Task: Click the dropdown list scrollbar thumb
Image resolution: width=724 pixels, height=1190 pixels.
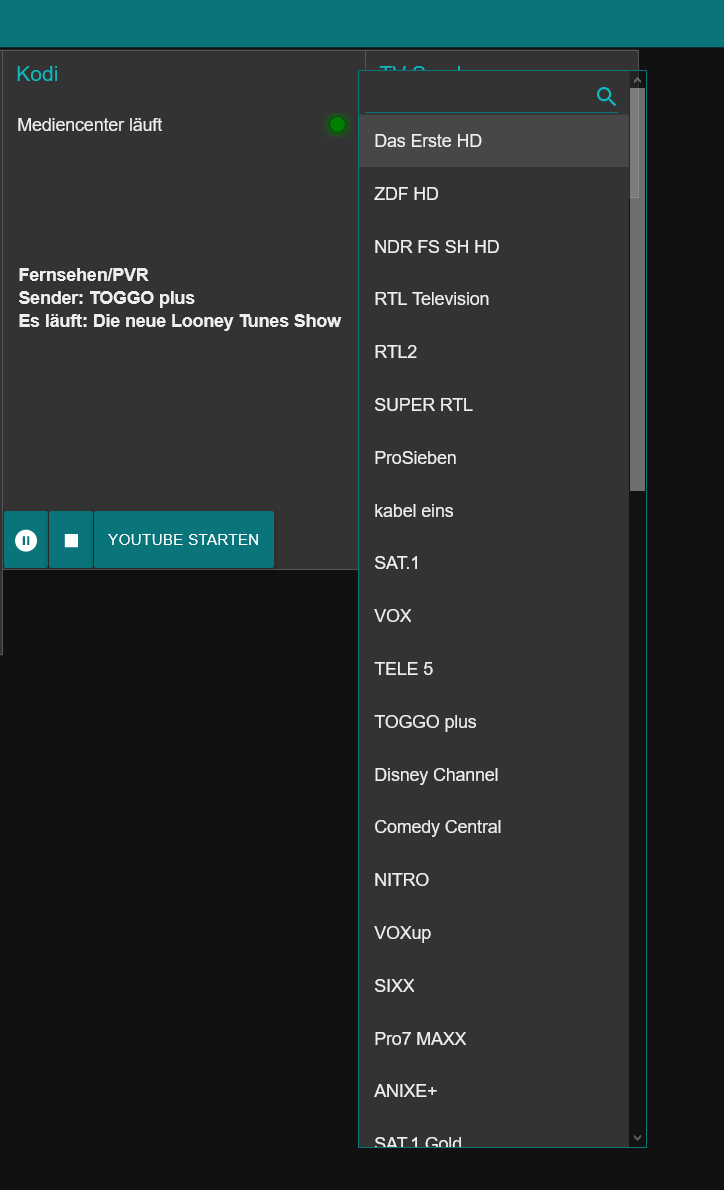Action: click(637, 289)
